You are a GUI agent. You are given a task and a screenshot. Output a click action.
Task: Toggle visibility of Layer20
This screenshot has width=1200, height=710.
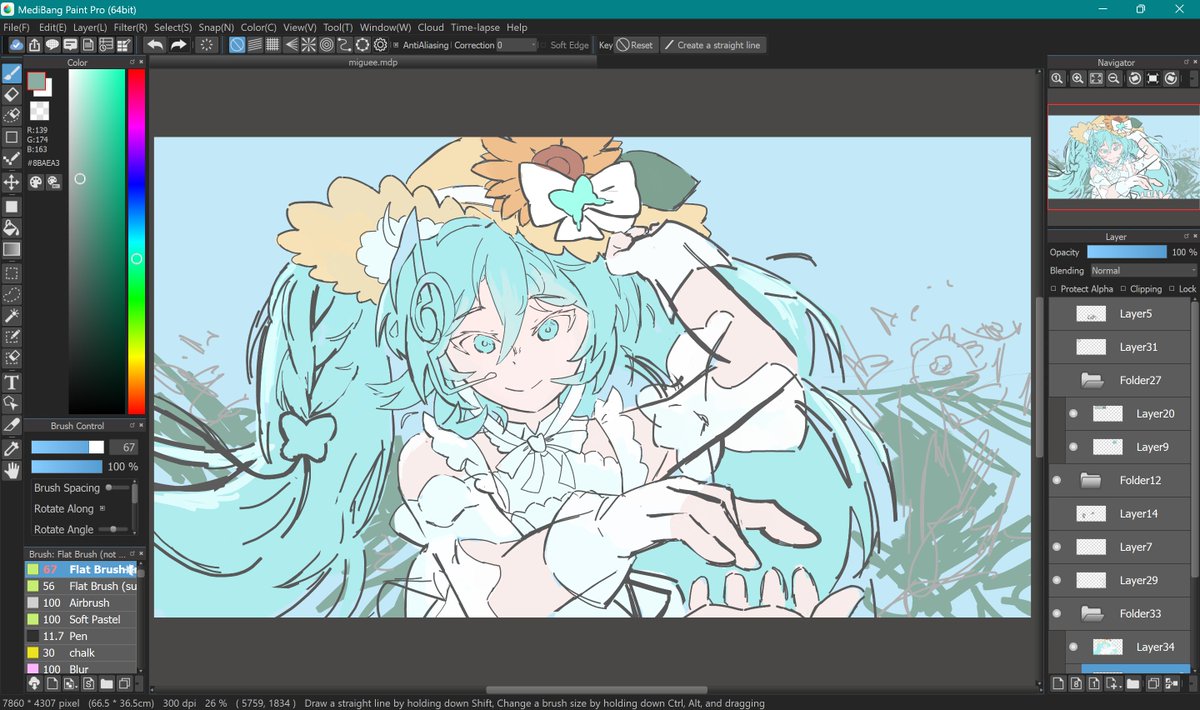pos(1074,413)
